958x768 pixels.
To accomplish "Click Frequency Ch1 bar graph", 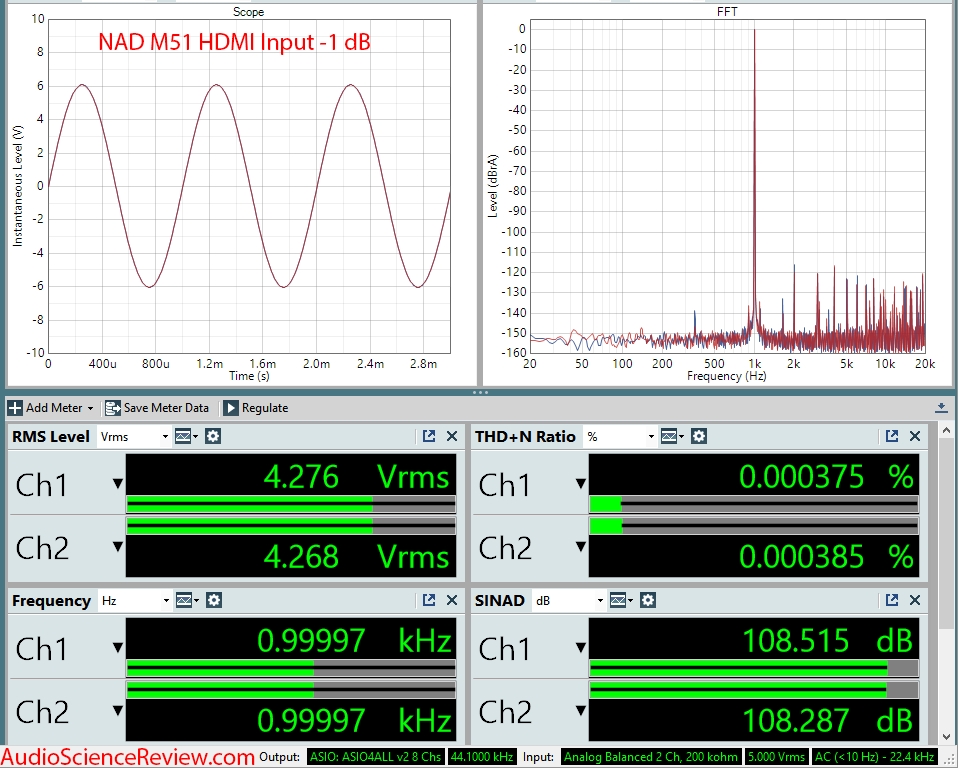I will point(291,668).
